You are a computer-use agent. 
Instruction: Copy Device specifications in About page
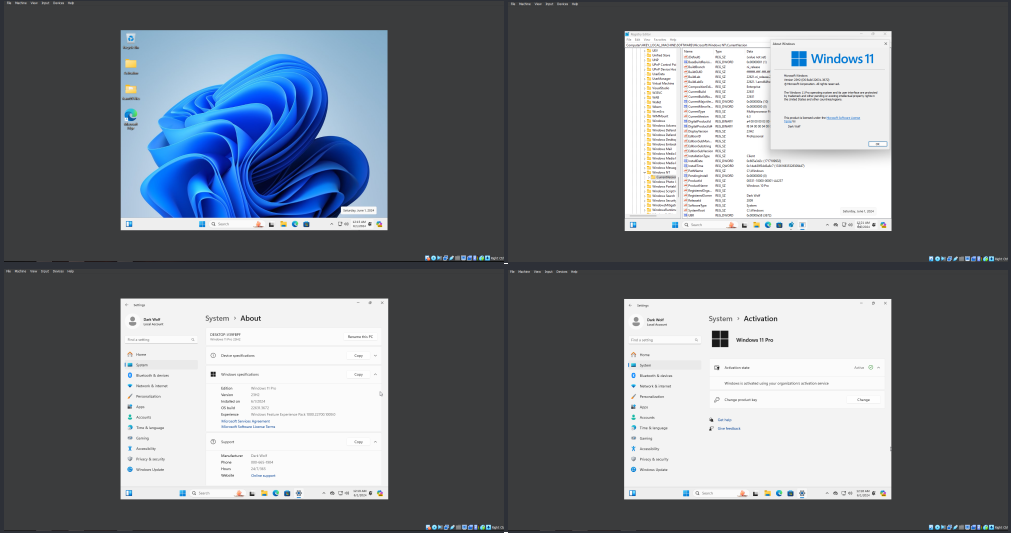[x=358, y=355]
